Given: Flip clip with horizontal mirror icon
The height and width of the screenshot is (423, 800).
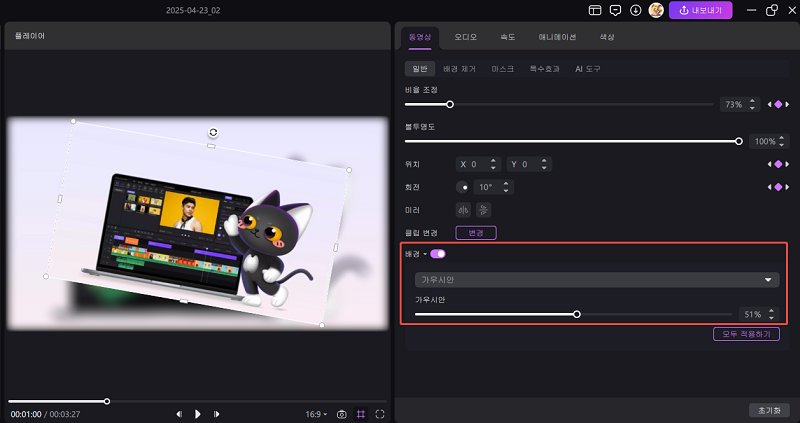Looking at the screenshot, I should pyautogui.click(x=463, y=210).
